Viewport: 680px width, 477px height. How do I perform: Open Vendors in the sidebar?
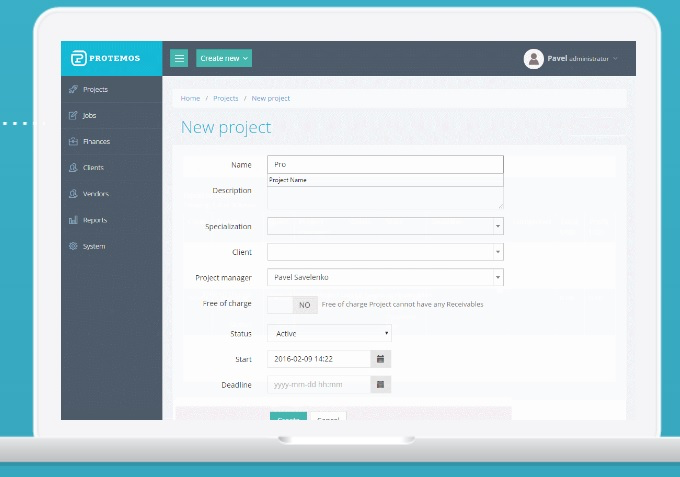[x=111, y=194]
